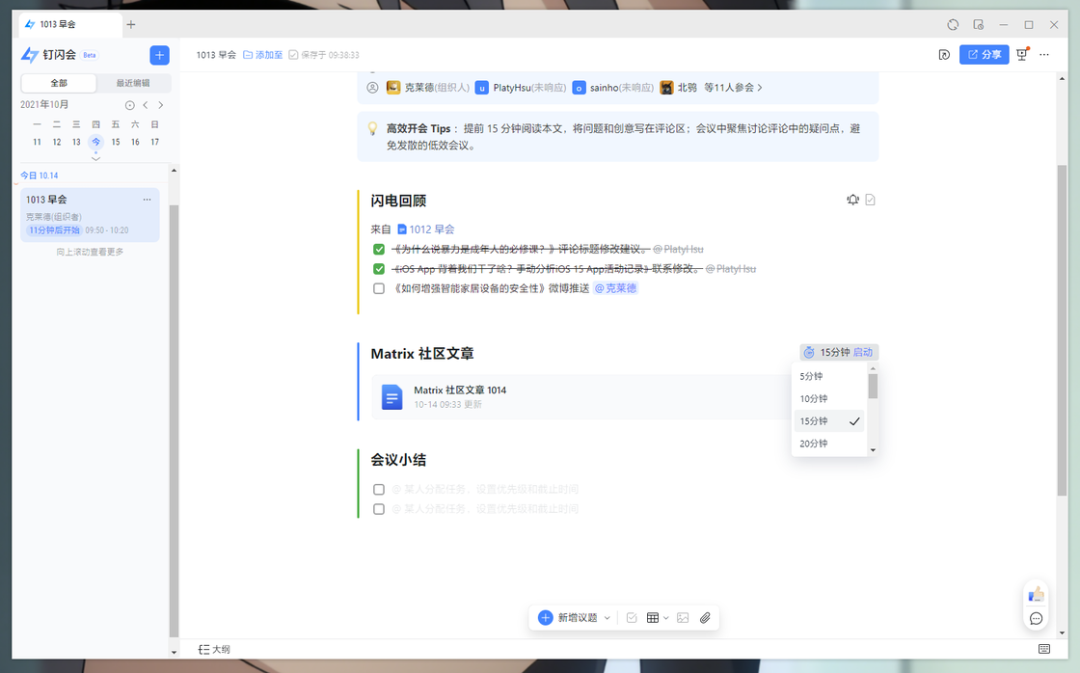The width and height of the screenshot is (1080, 673).
Task: Open the Matrix 社区文章 1014 document icon
Action: 392,397
